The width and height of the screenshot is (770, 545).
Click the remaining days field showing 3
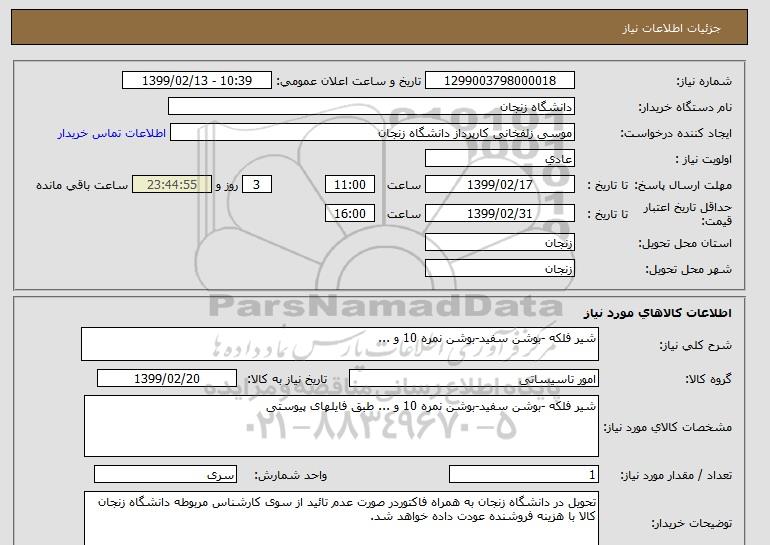[256, 185]
